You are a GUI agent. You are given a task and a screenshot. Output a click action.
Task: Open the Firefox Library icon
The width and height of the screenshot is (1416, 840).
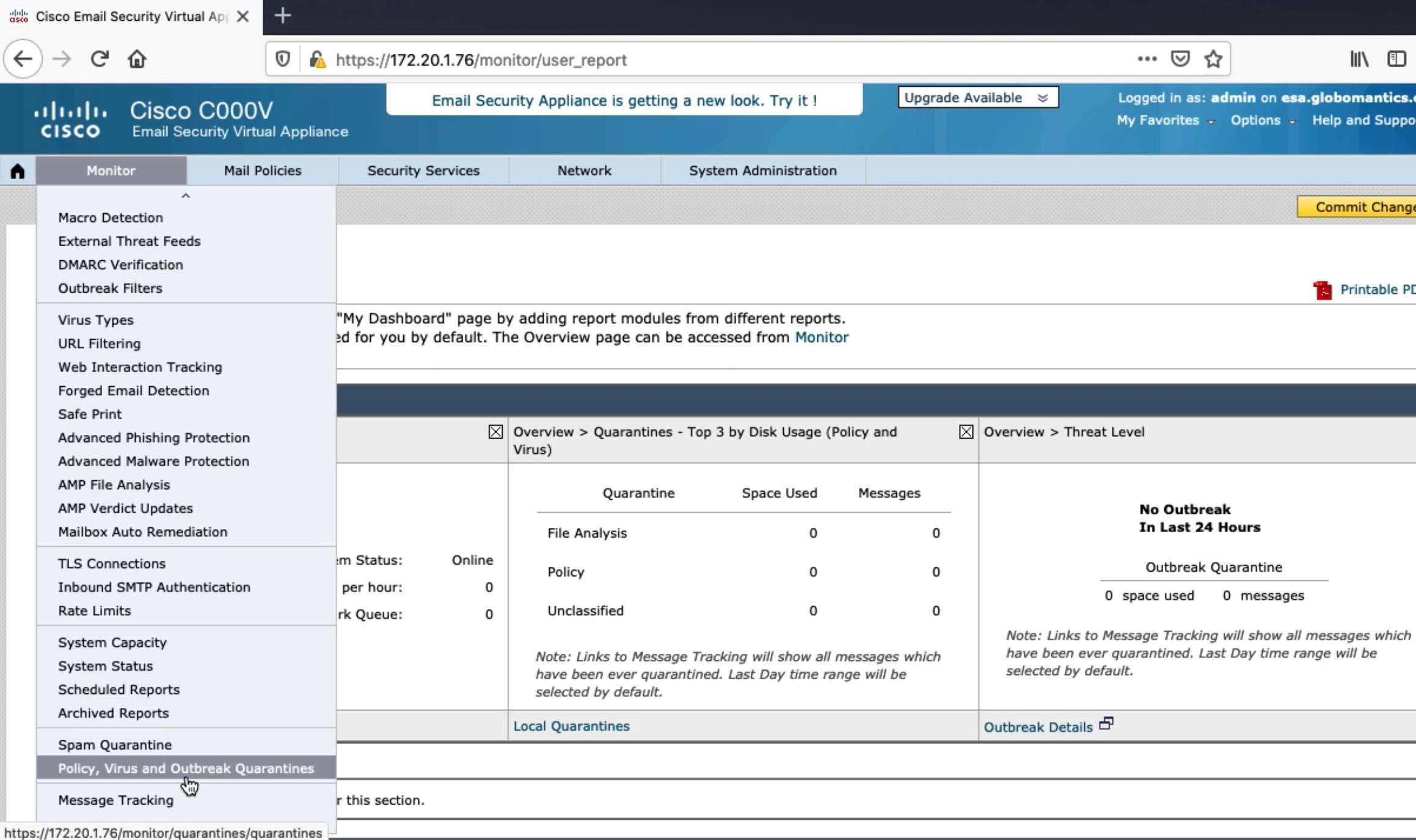pos(1359,59)
